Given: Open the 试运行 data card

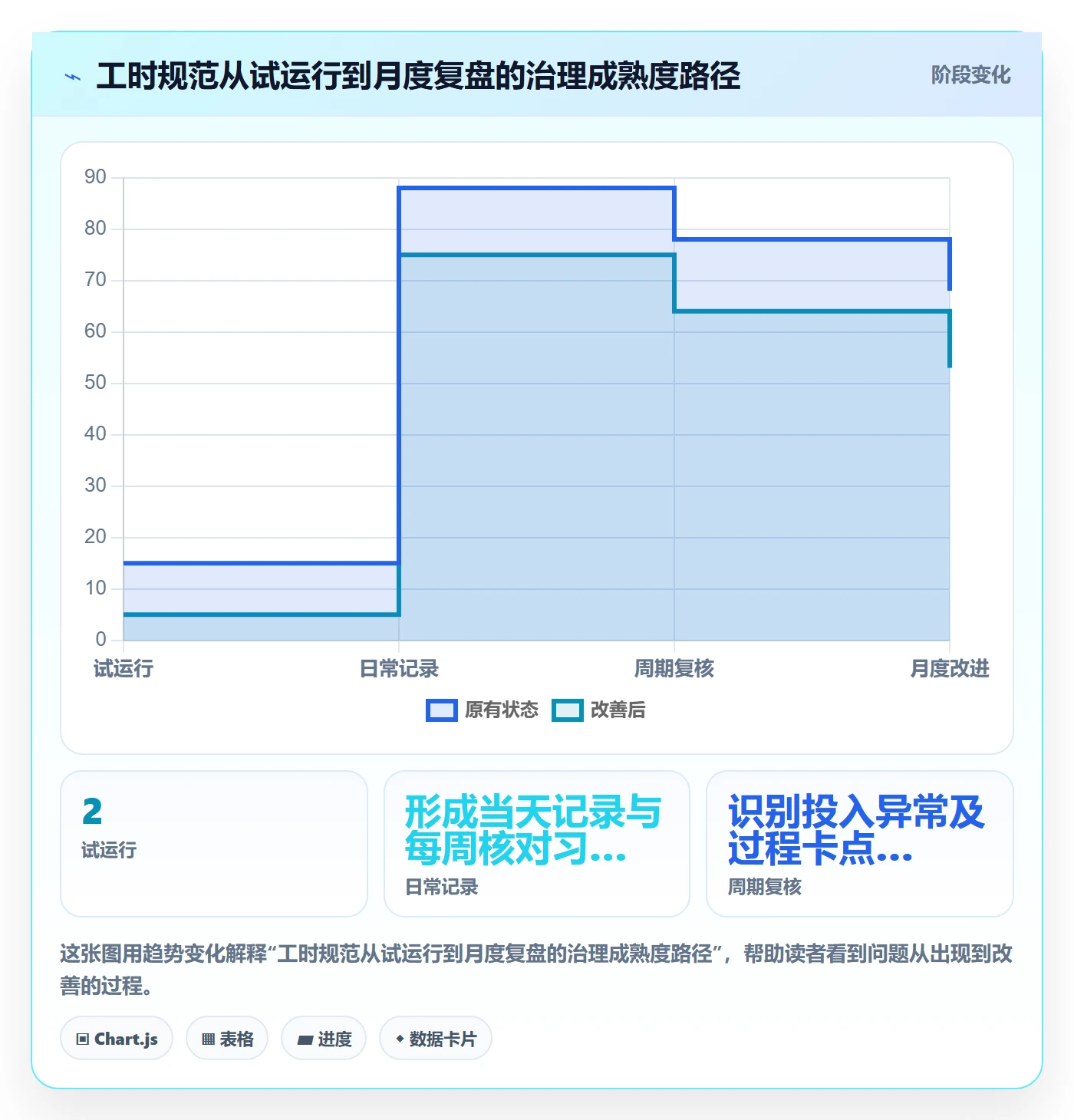Looking at the screenshot, I should click(214, 844).
